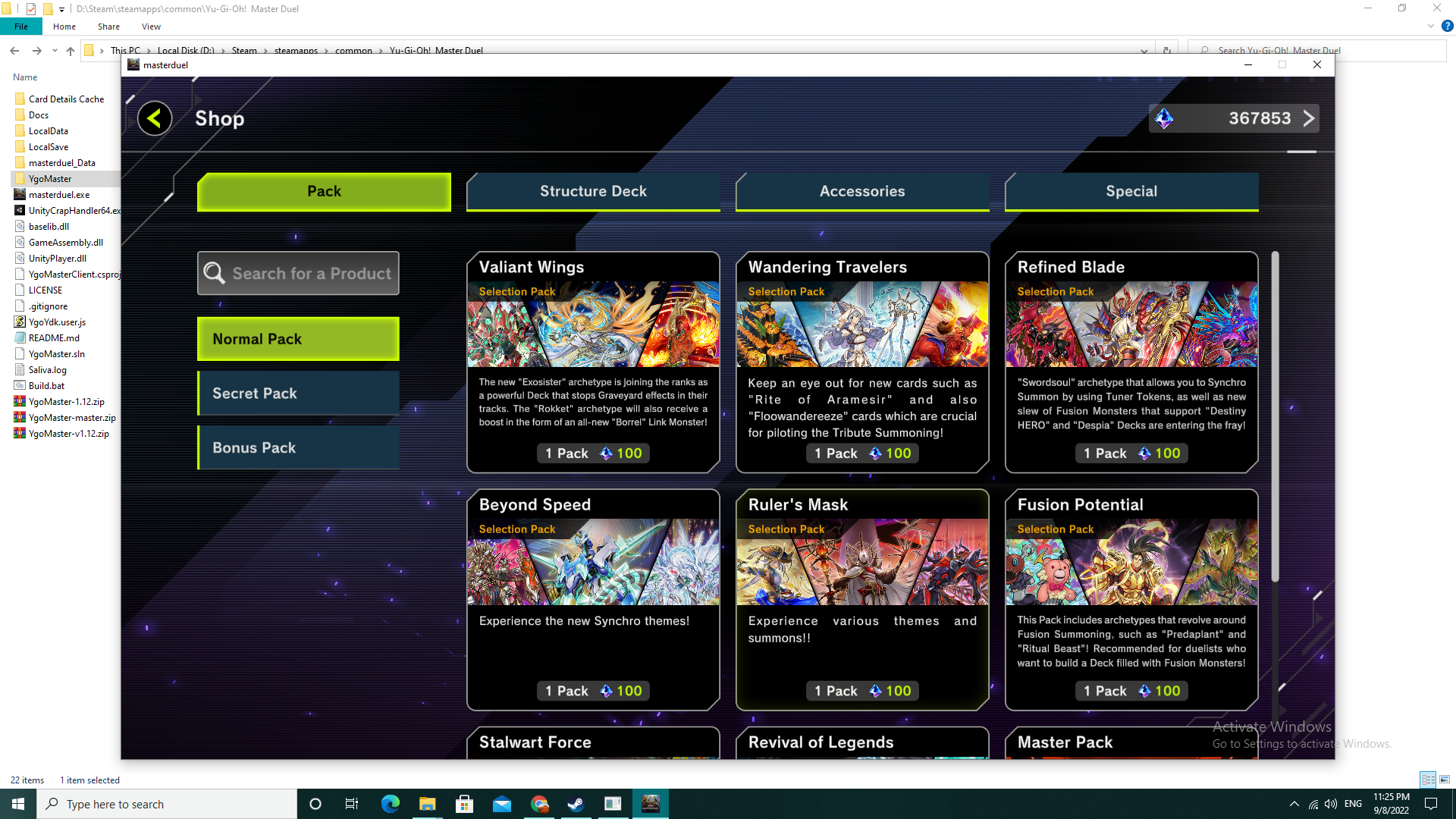Select the Secret Pack category
1456x819 pixels.
click(x=298, y=394)
